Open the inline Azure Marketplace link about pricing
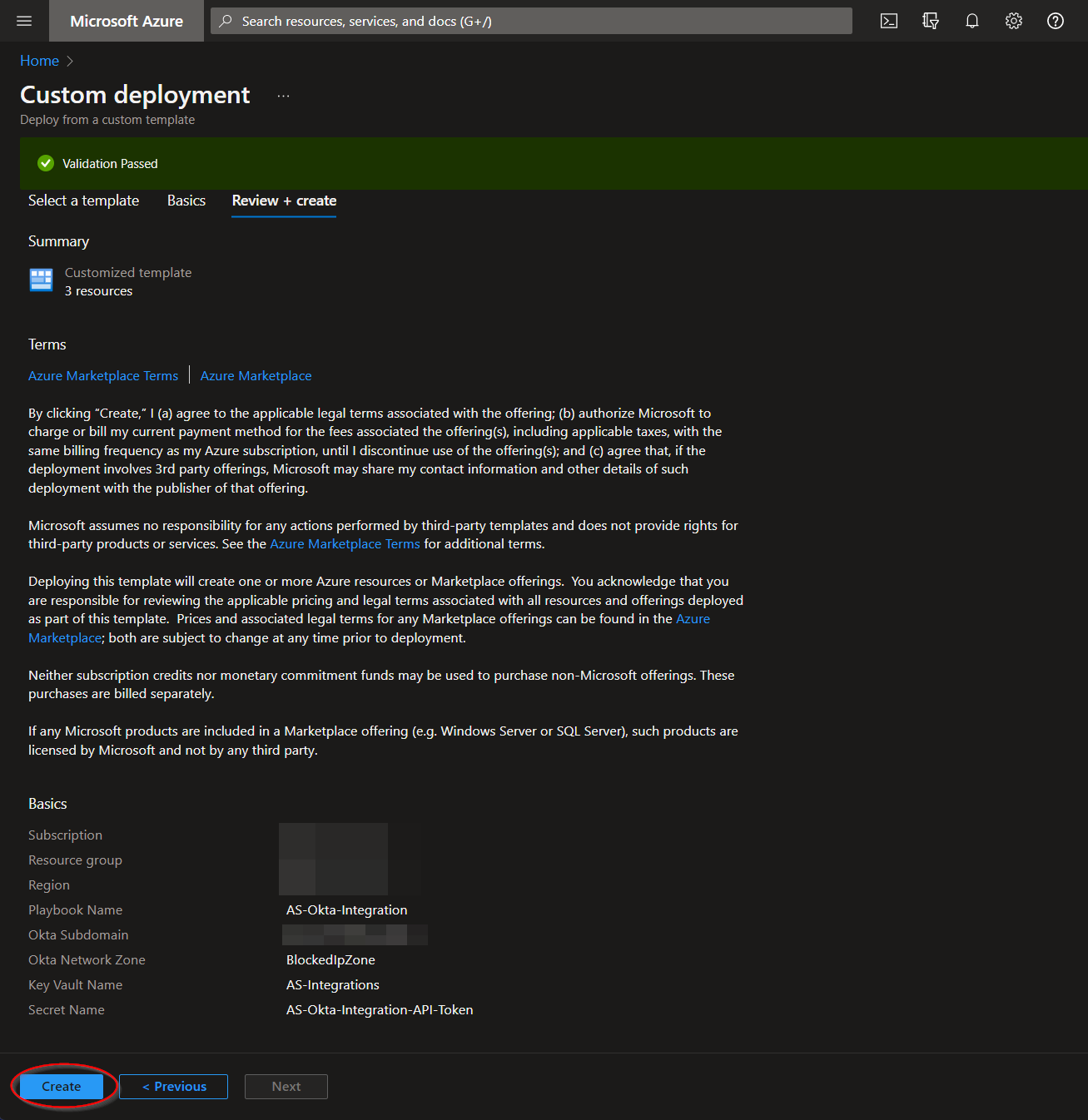This screenshot has height=1120, width=1088. [x=693, y=619]
